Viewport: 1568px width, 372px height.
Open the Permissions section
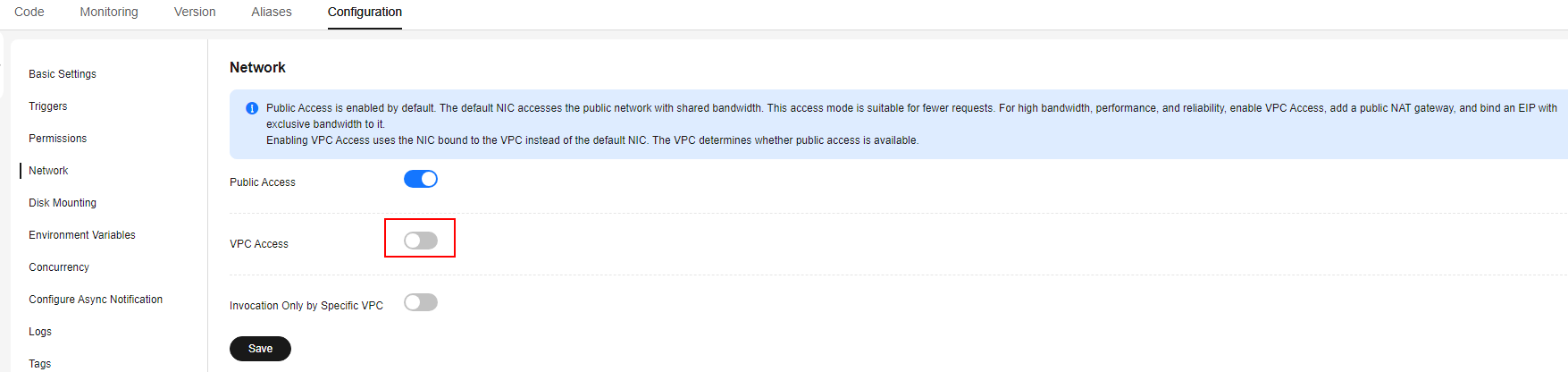point(58,139)
